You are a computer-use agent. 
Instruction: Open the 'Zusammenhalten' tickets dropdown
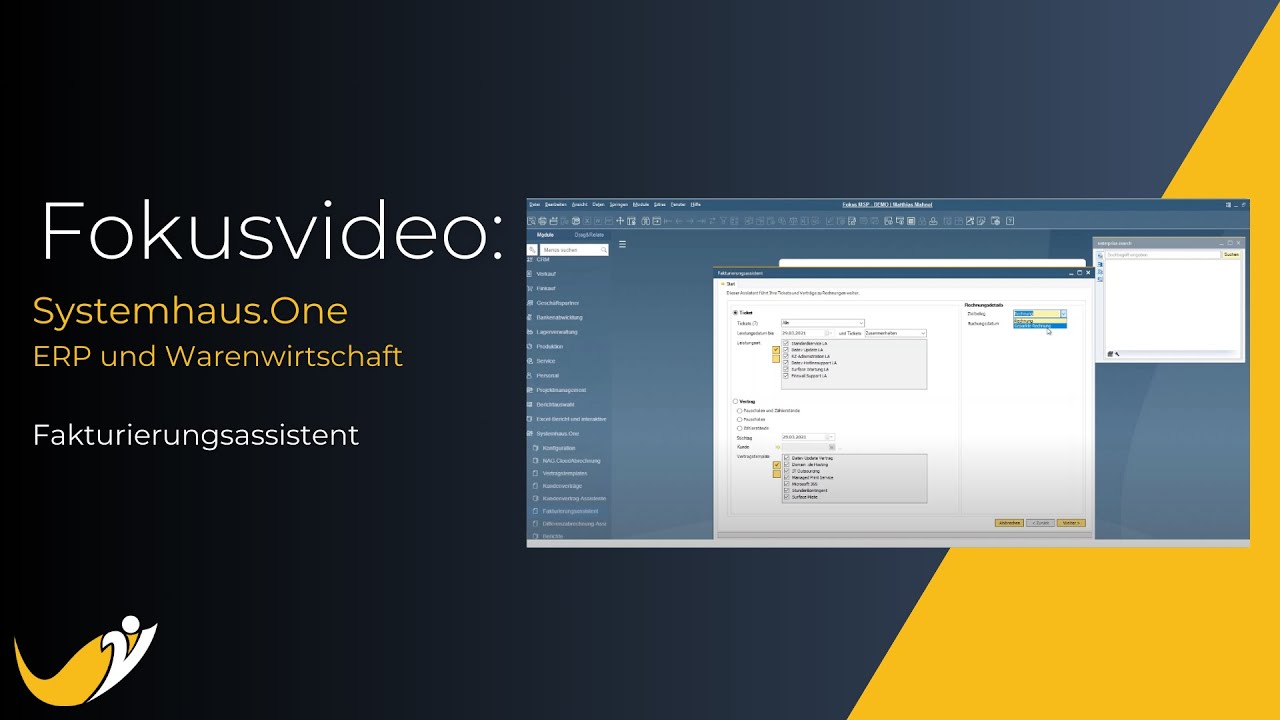(922, 333)
